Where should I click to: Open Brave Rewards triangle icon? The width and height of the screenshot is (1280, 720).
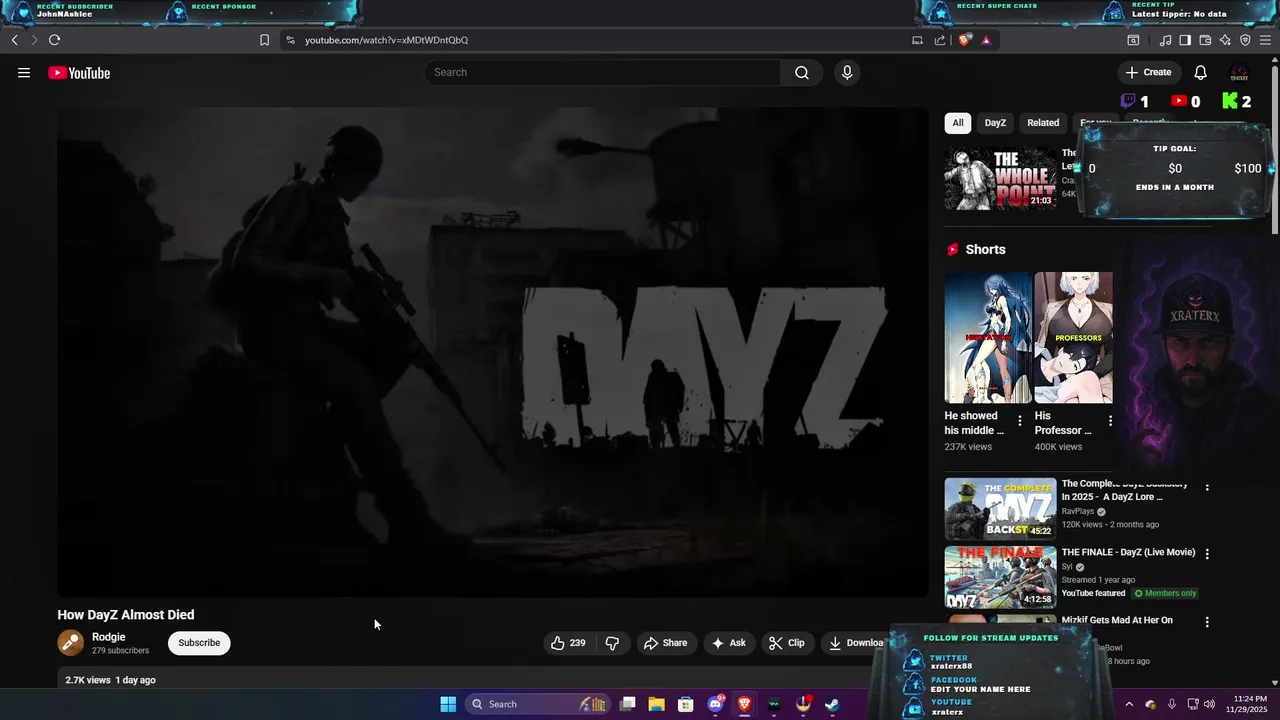(x=986, y=40)
